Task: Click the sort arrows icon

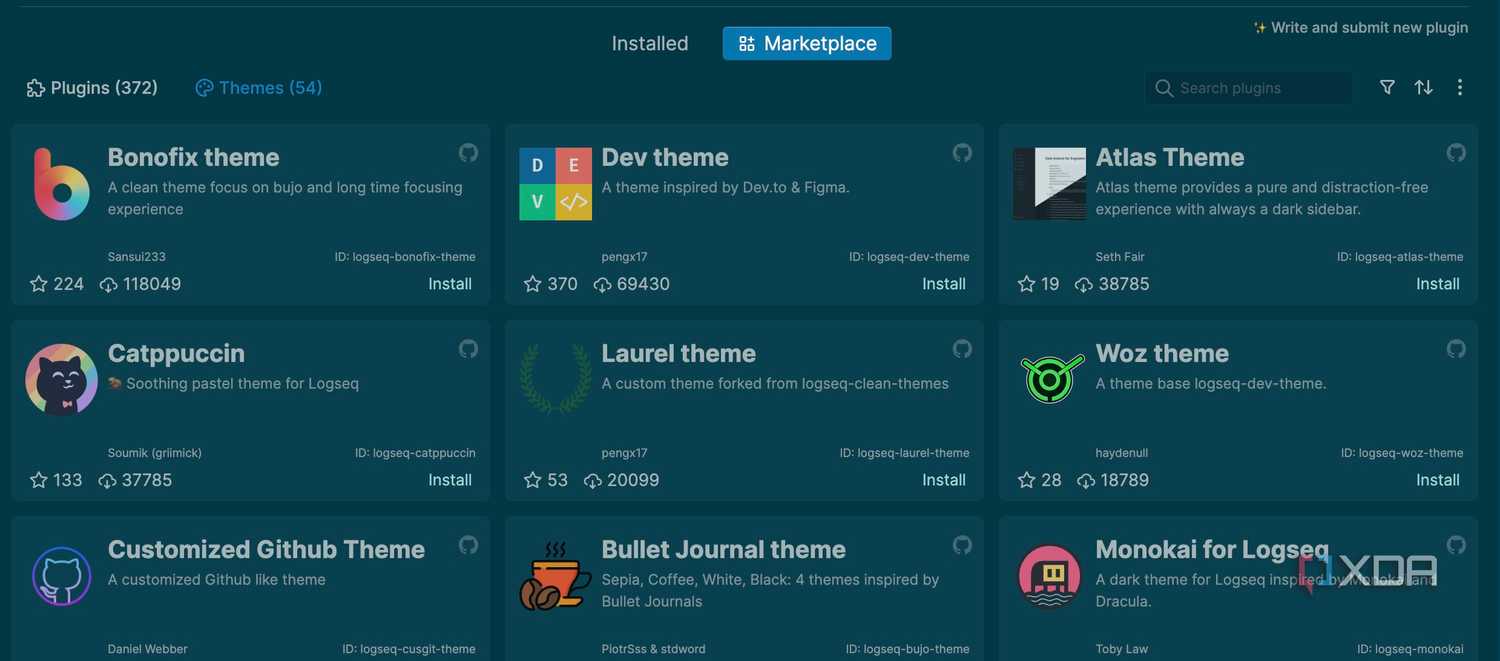Action: (1424, 88)
